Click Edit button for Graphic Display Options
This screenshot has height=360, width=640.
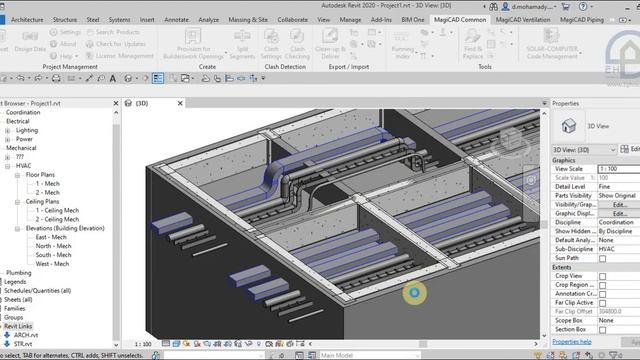tap(619, 213)
